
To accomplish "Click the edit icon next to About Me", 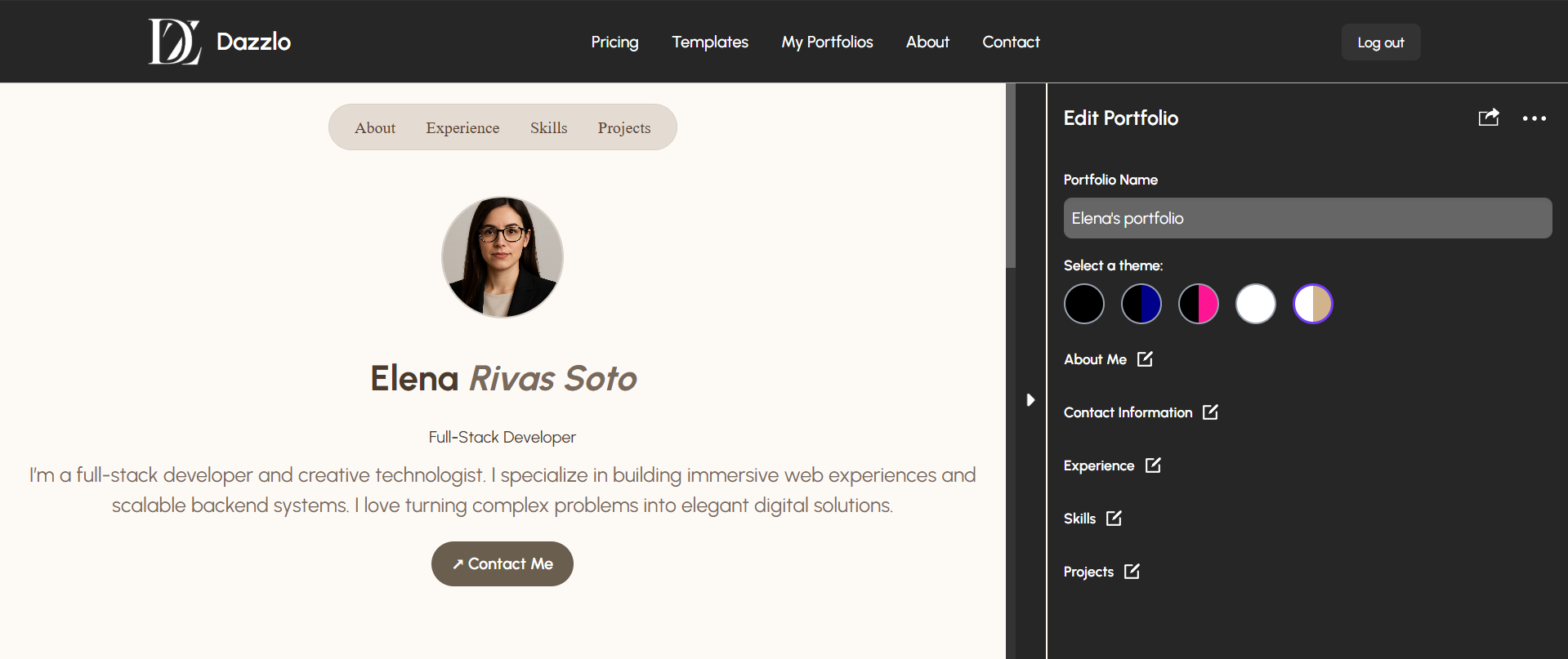I will point(1145,358).
